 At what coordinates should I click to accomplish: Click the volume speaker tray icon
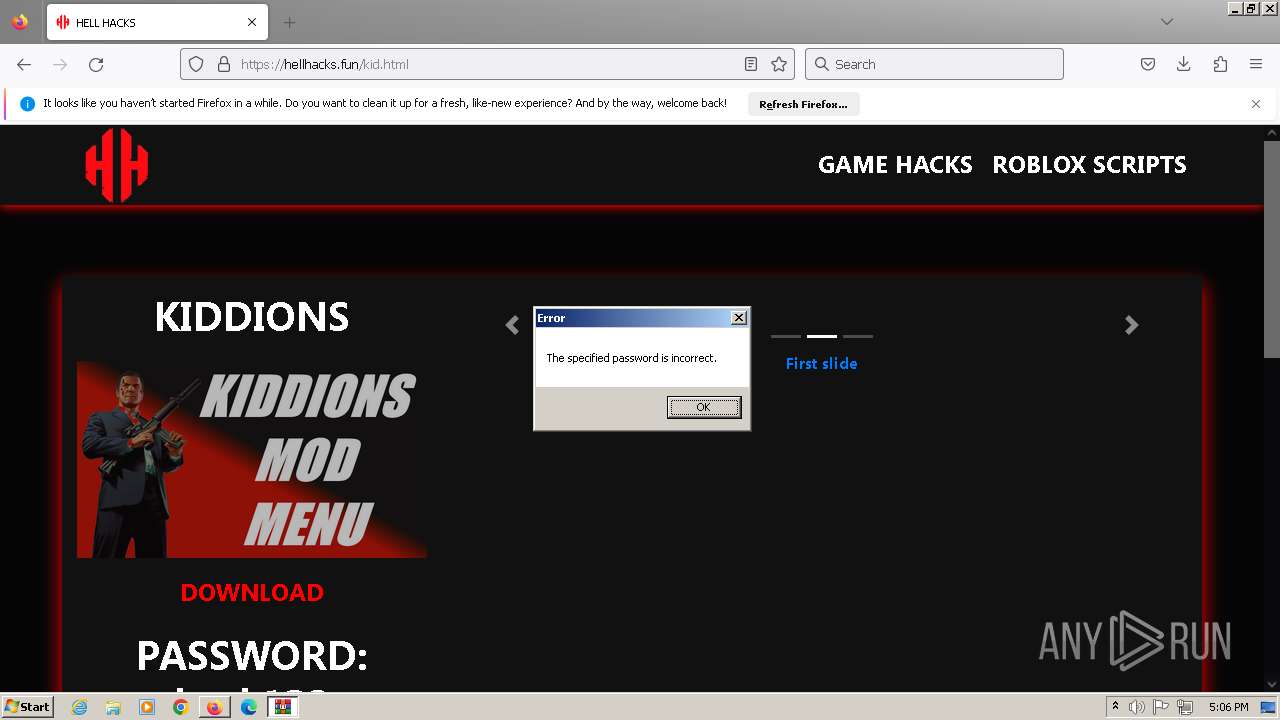(1137, 707)
